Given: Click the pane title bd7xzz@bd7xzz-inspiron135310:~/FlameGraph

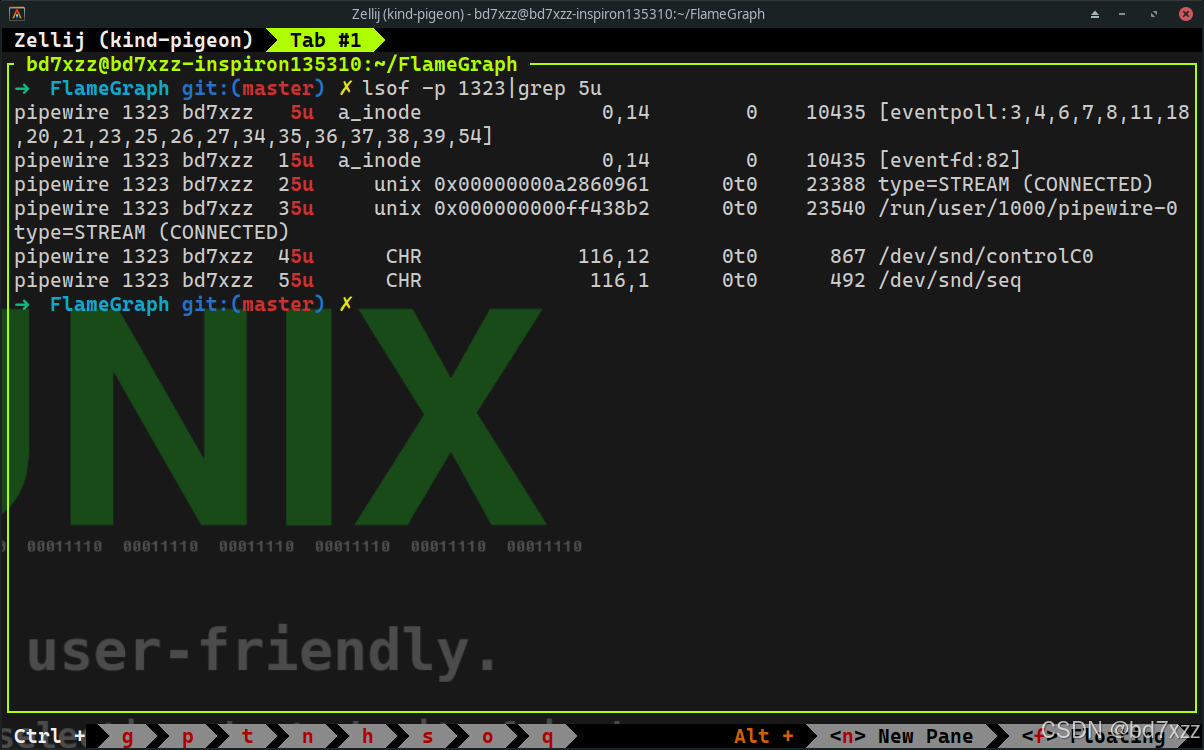Looking at the screenshot, I should [x=272, y=65].
